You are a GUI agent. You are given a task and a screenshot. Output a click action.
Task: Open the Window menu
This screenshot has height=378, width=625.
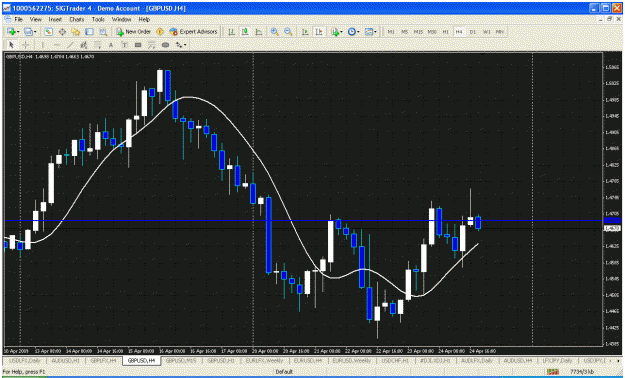[x=121, y=19]
